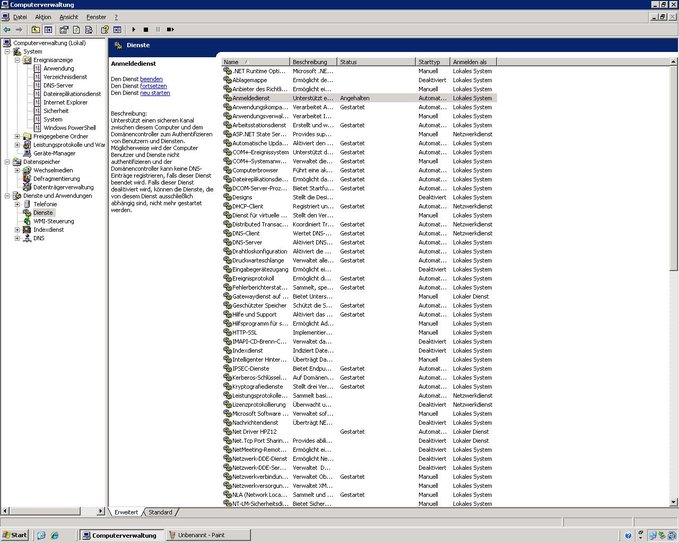
Task: Collapse the Ereignisanzeige tree node
Action: pyautogui.click(x=17, y=60)
